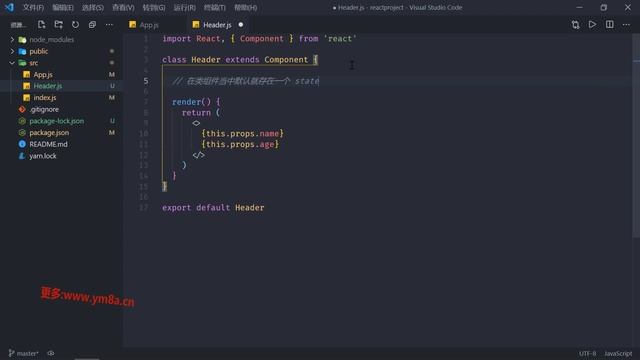640x360 pixels.
Task: Open yarn.lock file
Action: tap(42, 156)
